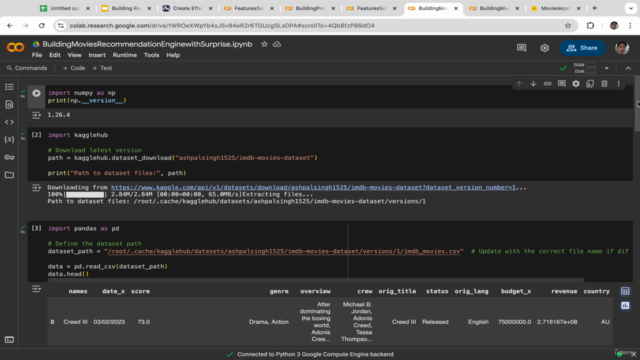The width and height of the screenshot is (640, 360).
Task: Move the selected cell down
Action: [x=533, y=84]
